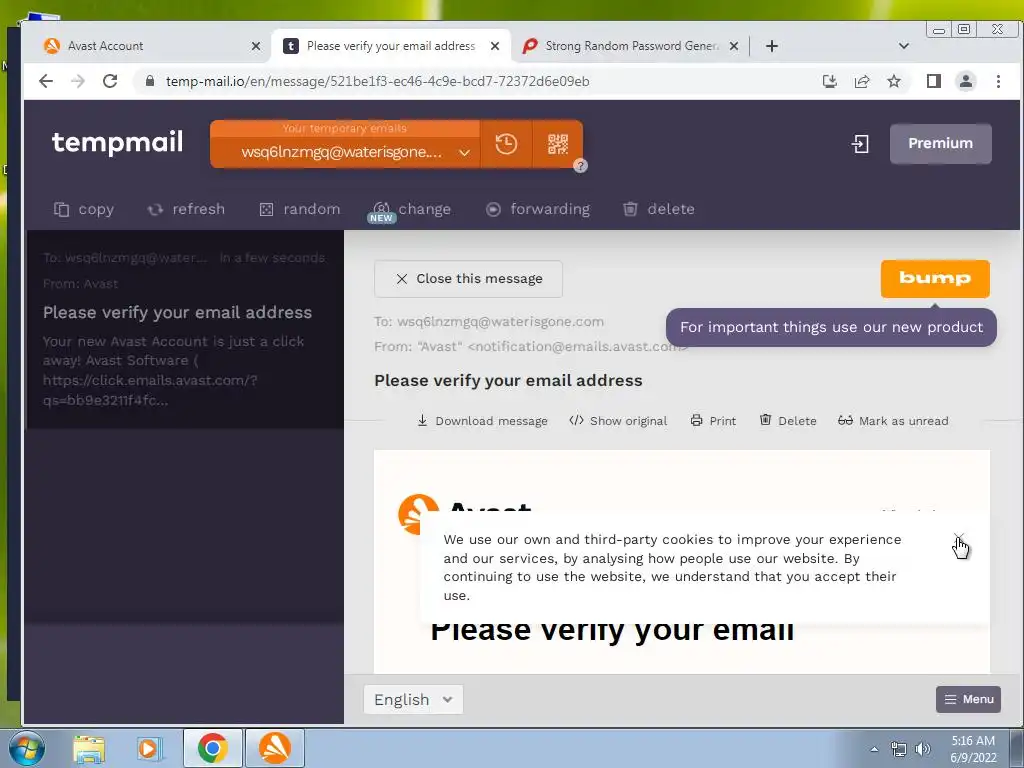Print the message
The width and height of the screenshot is (1024, 768).
[x=713, y=421]
